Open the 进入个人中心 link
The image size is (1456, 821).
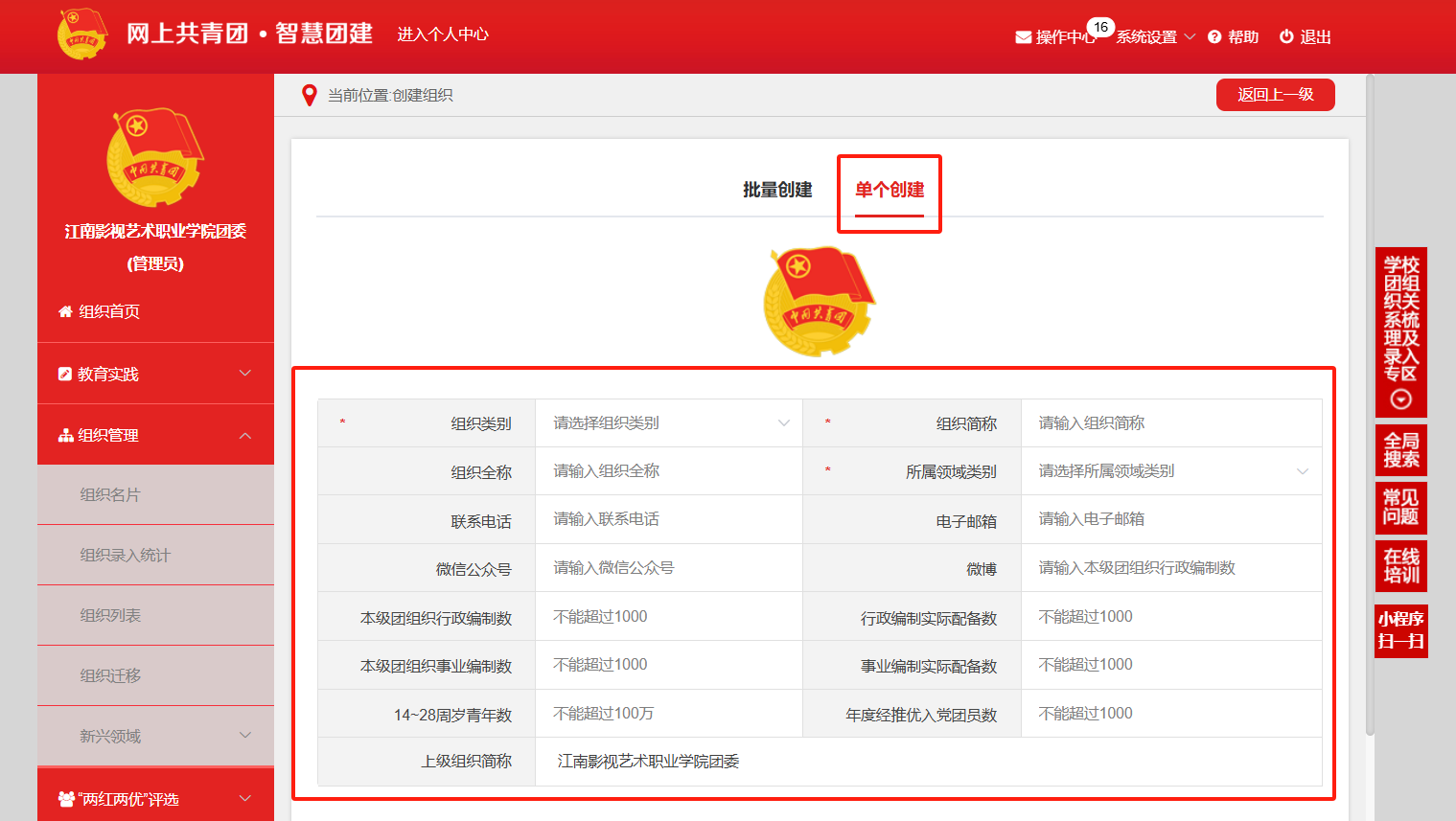(x=443, y=34)
